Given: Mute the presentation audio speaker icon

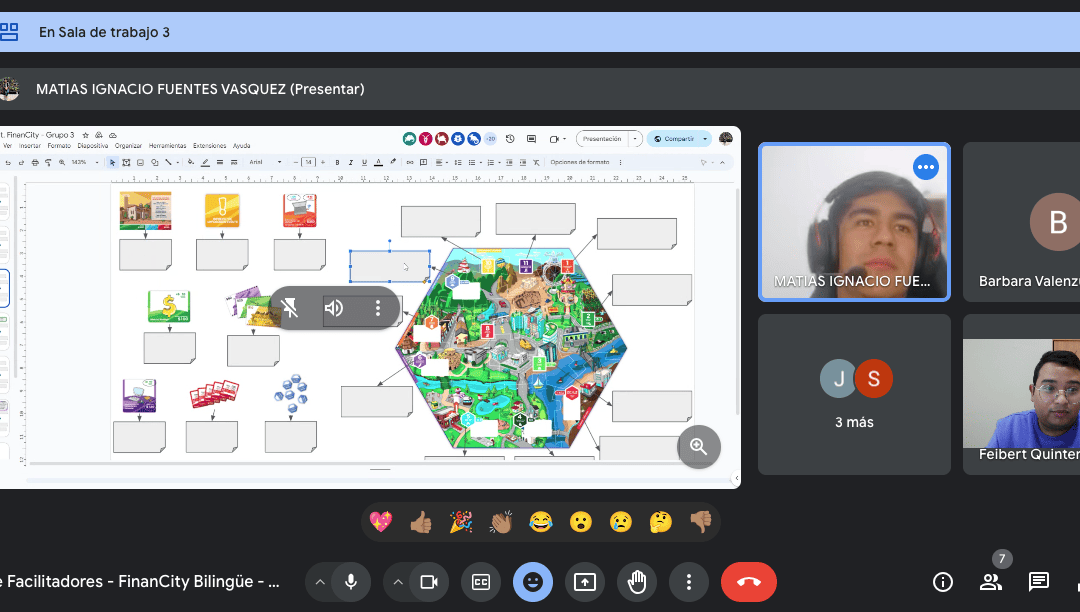Looking at the screenshot, I should click(x=334, y=308).
